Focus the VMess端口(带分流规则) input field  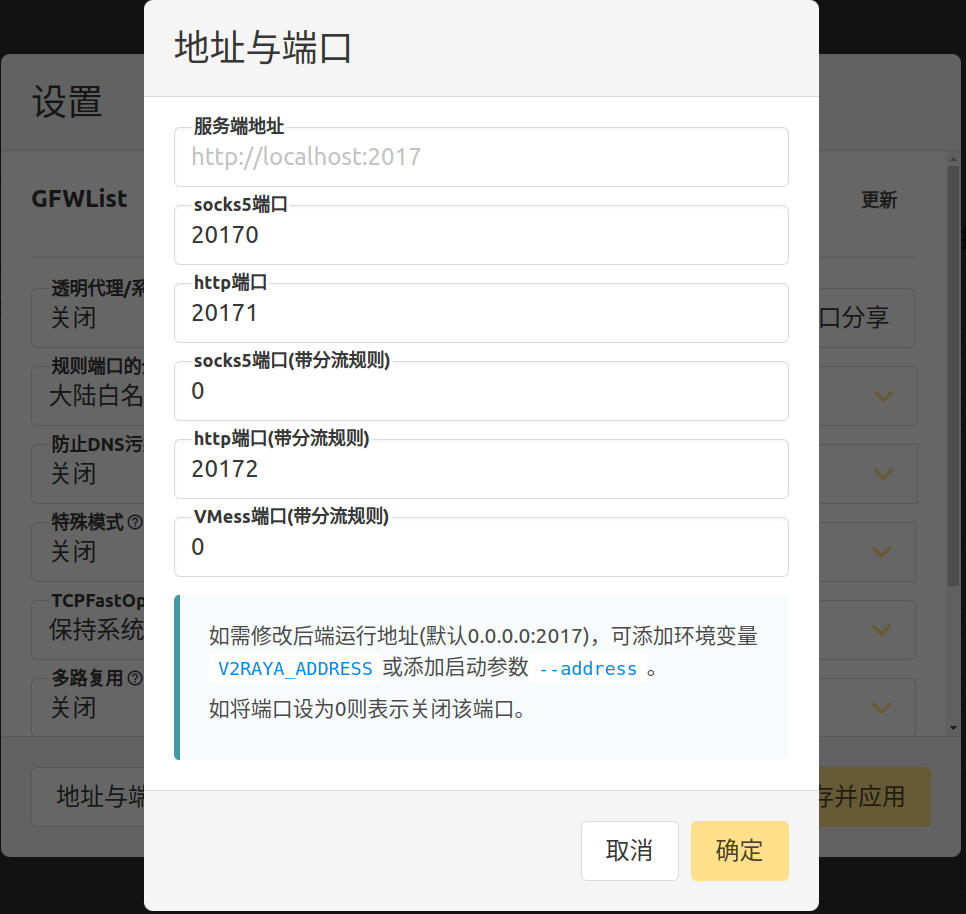pyautogui.click(x=480, y=548)
